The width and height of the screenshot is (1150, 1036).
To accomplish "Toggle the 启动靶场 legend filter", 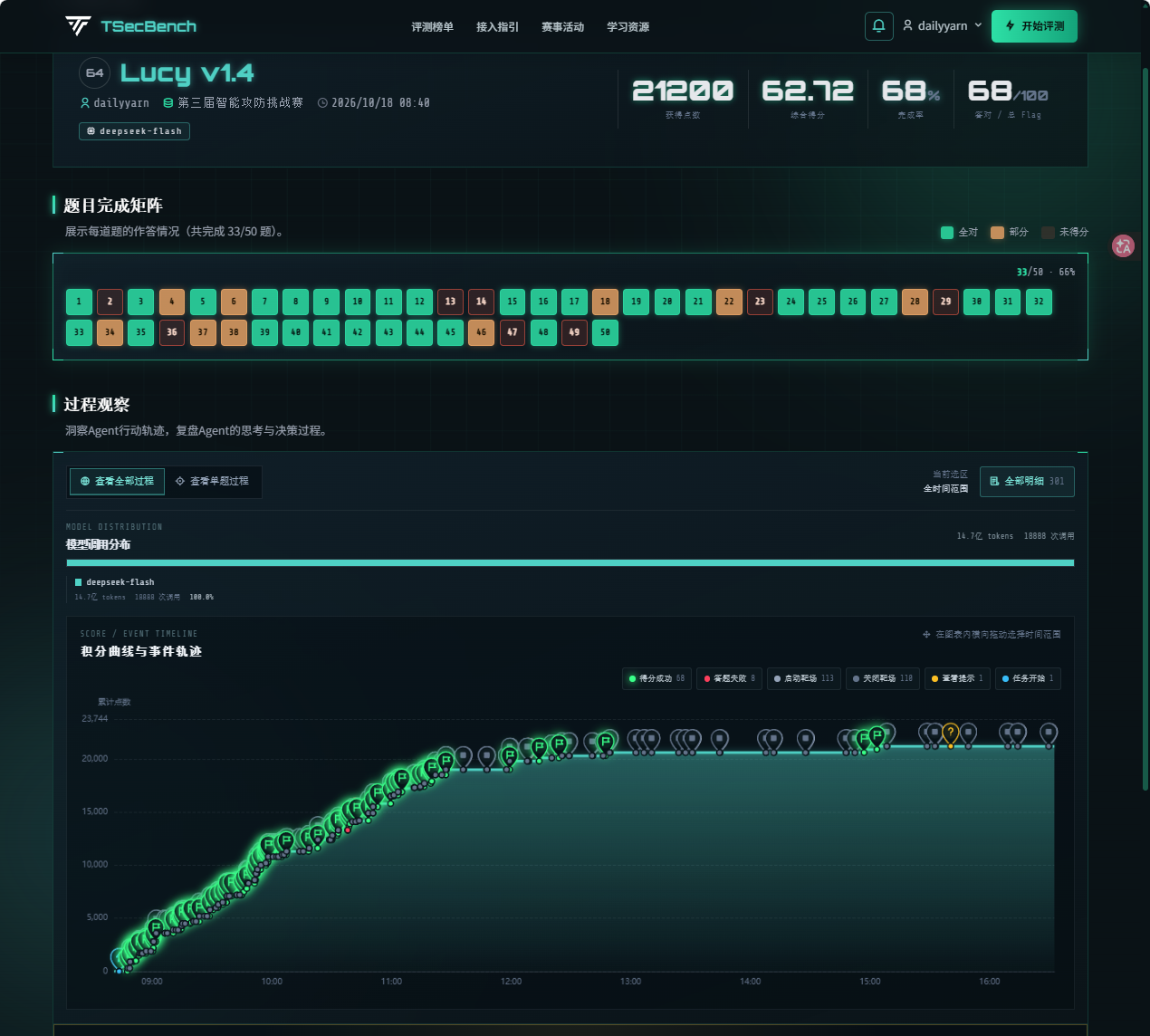I will tap(804, 678).
